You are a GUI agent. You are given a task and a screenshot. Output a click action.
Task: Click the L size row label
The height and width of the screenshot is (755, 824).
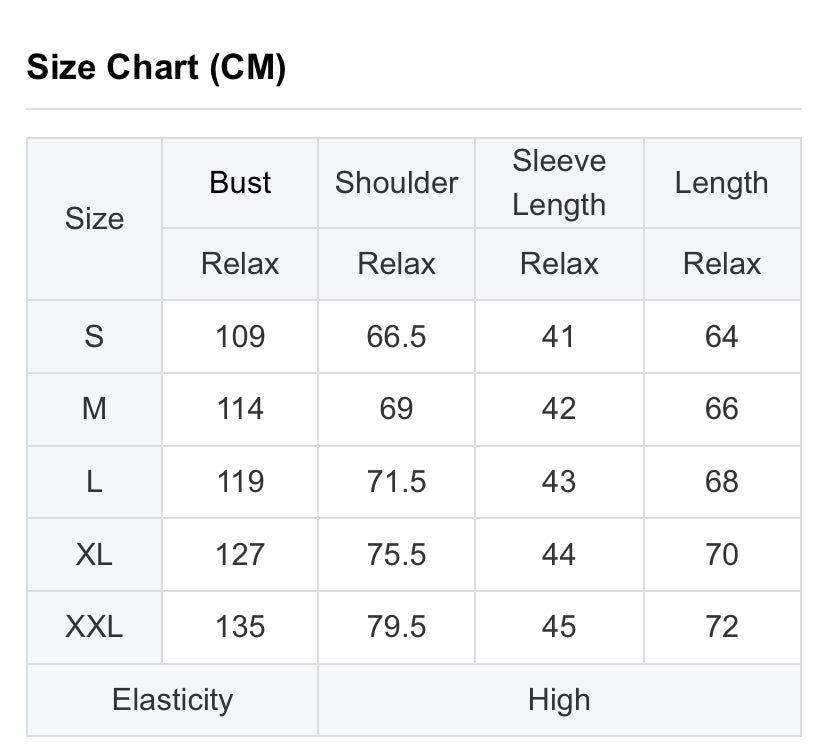pos(94,481)
